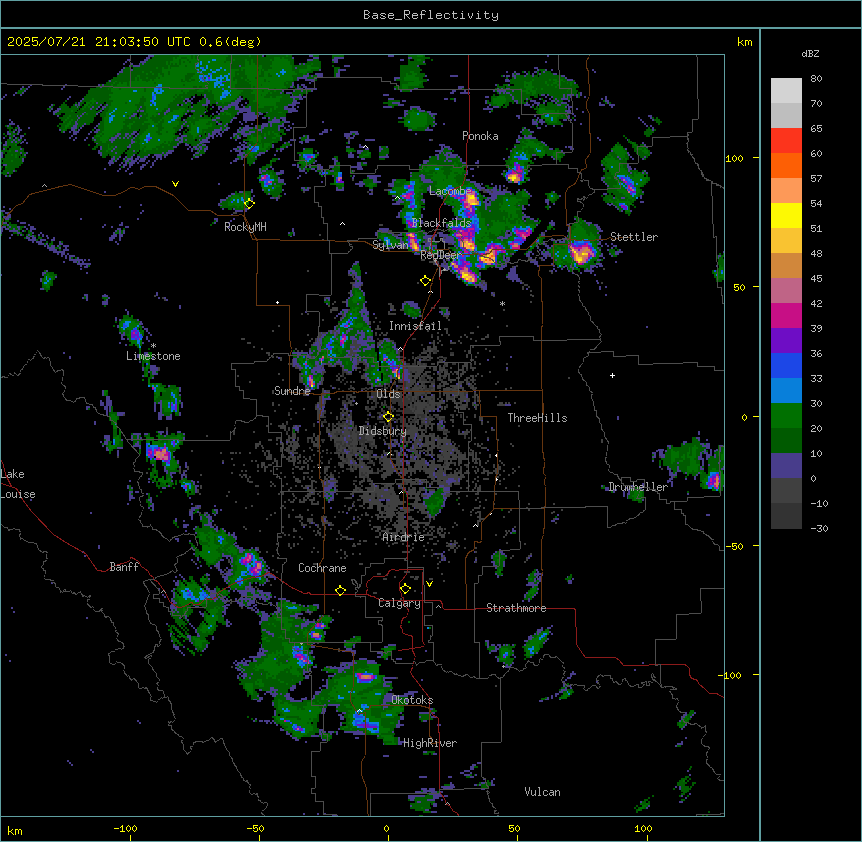Image resolution: width=862 pixels, height=842 pixels.
Task: Click the Banff town label
Action: (124, 567)
